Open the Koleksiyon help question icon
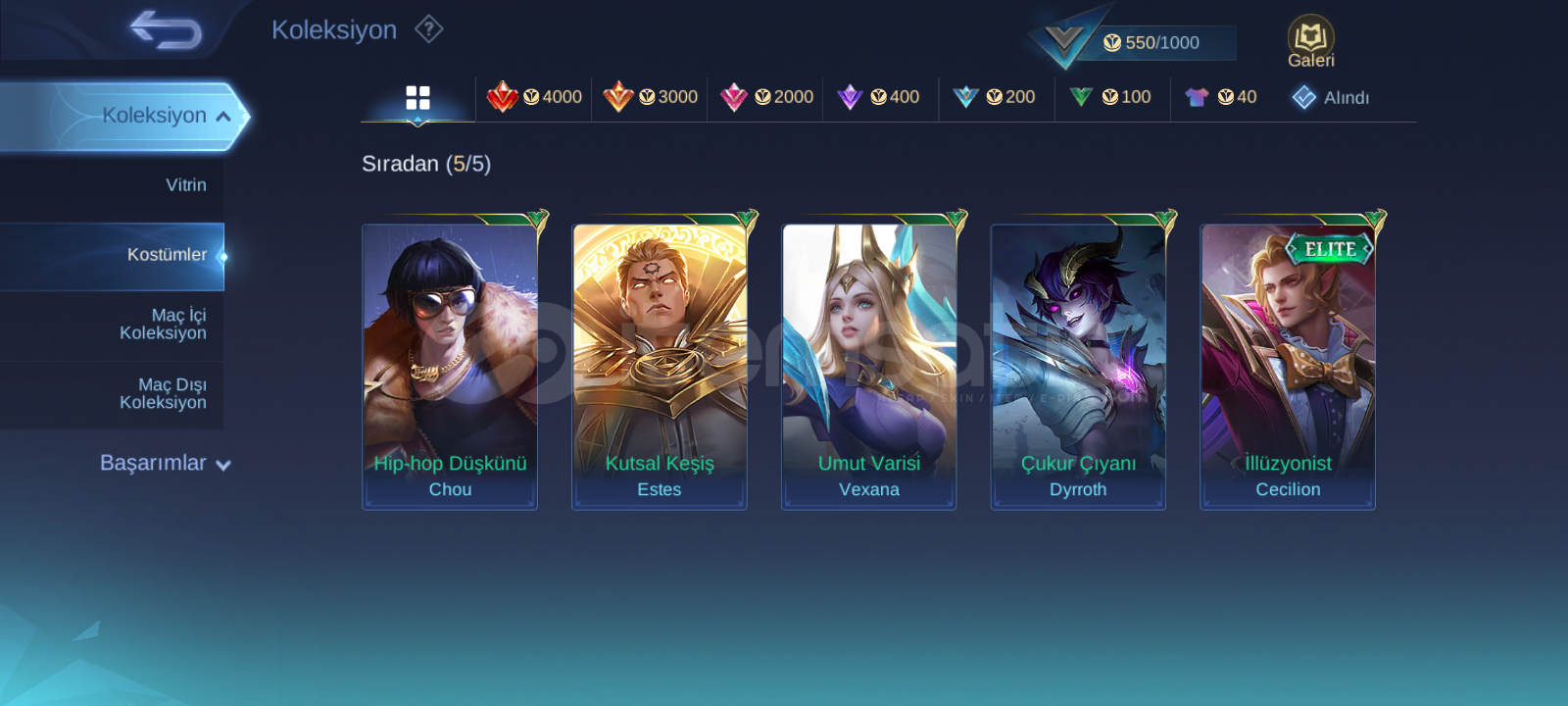 [429, 29]
